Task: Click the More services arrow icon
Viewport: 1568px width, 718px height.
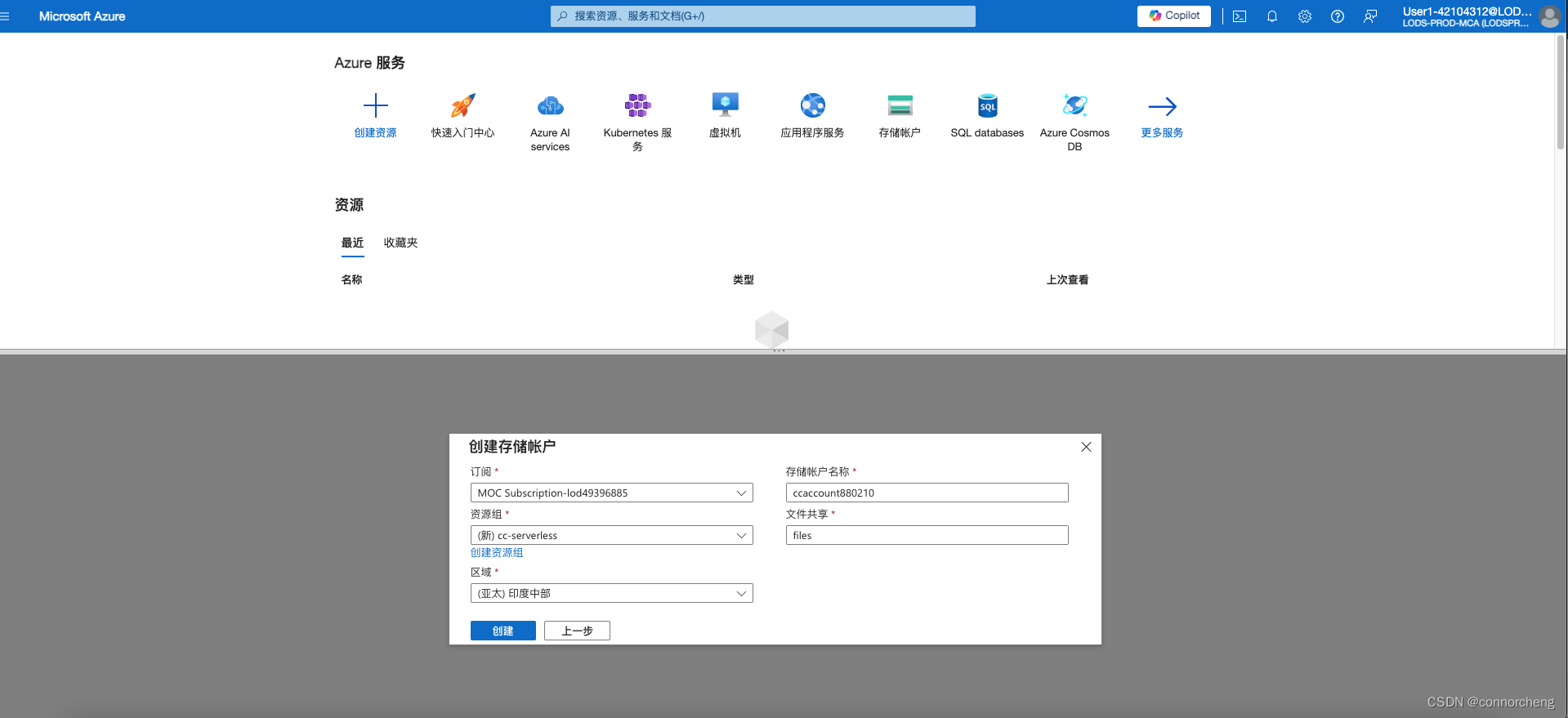Action: point(1162,106)
